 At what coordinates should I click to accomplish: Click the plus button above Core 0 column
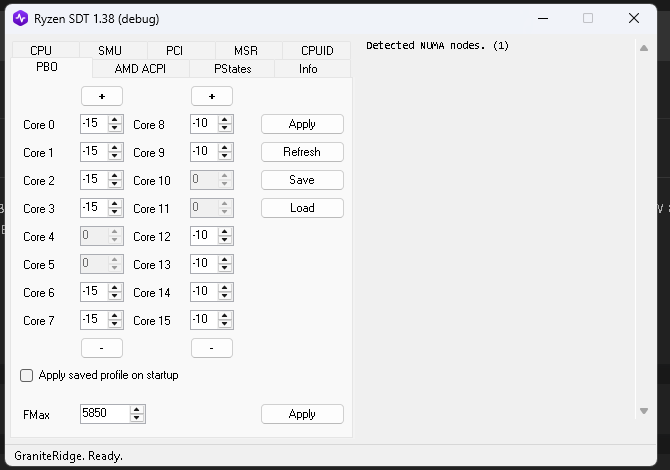point(102,96)
